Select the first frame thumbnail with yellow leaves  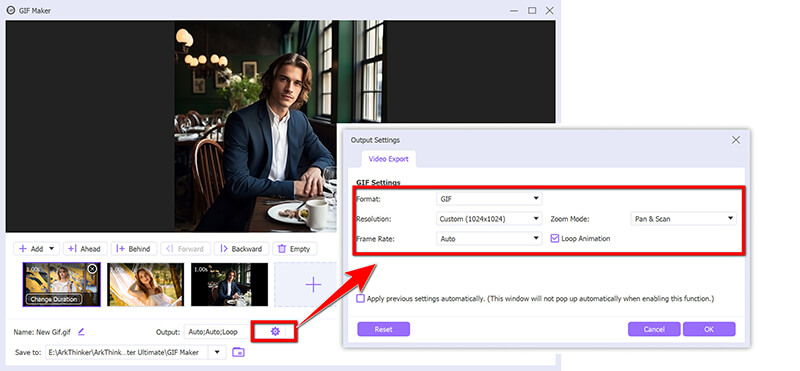(x=62, y=284)
